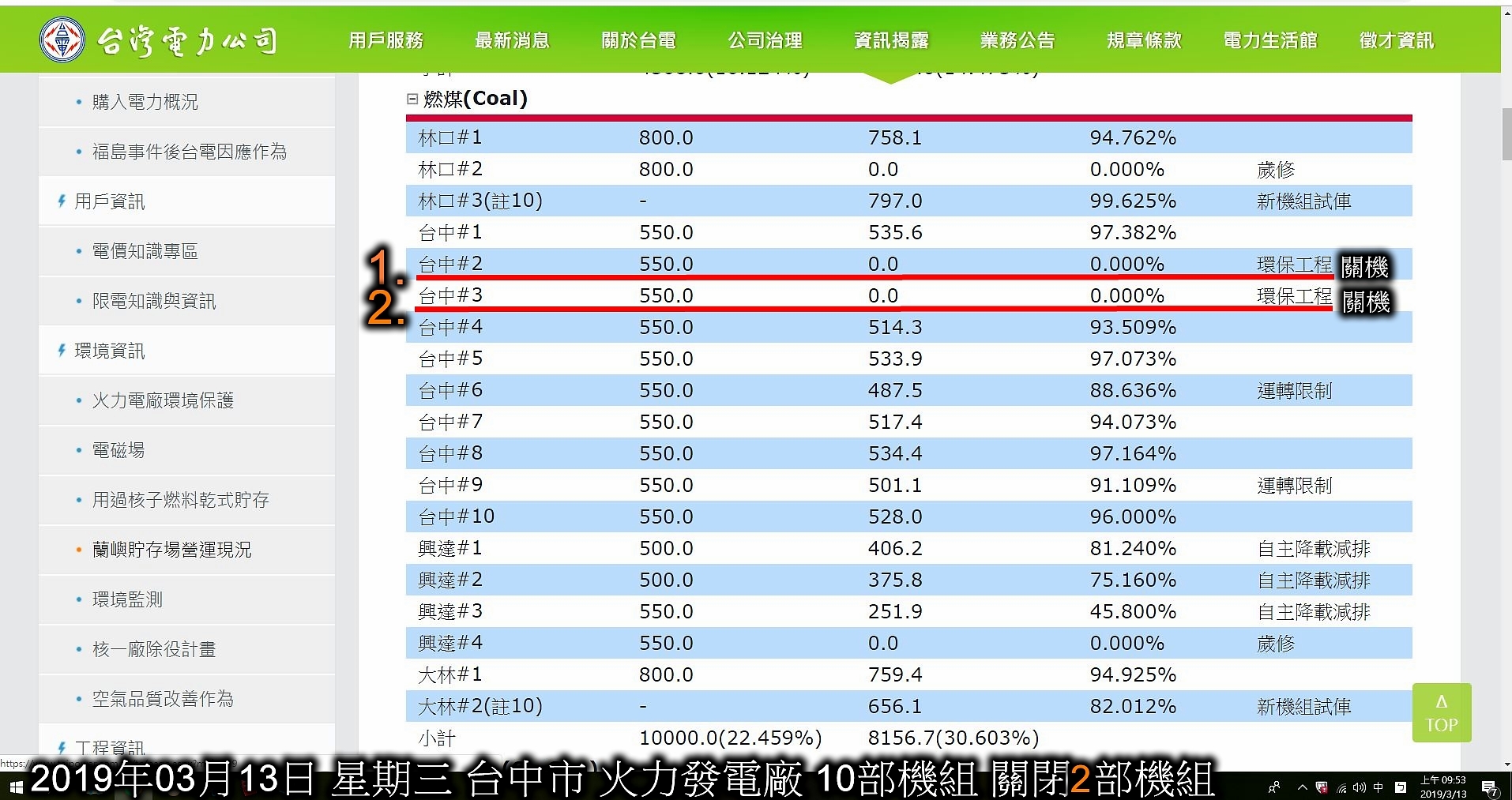The image size is (1512, 800).
Task: Open the taskbar clock showing 09:53
Action: tap(1443, 787)
